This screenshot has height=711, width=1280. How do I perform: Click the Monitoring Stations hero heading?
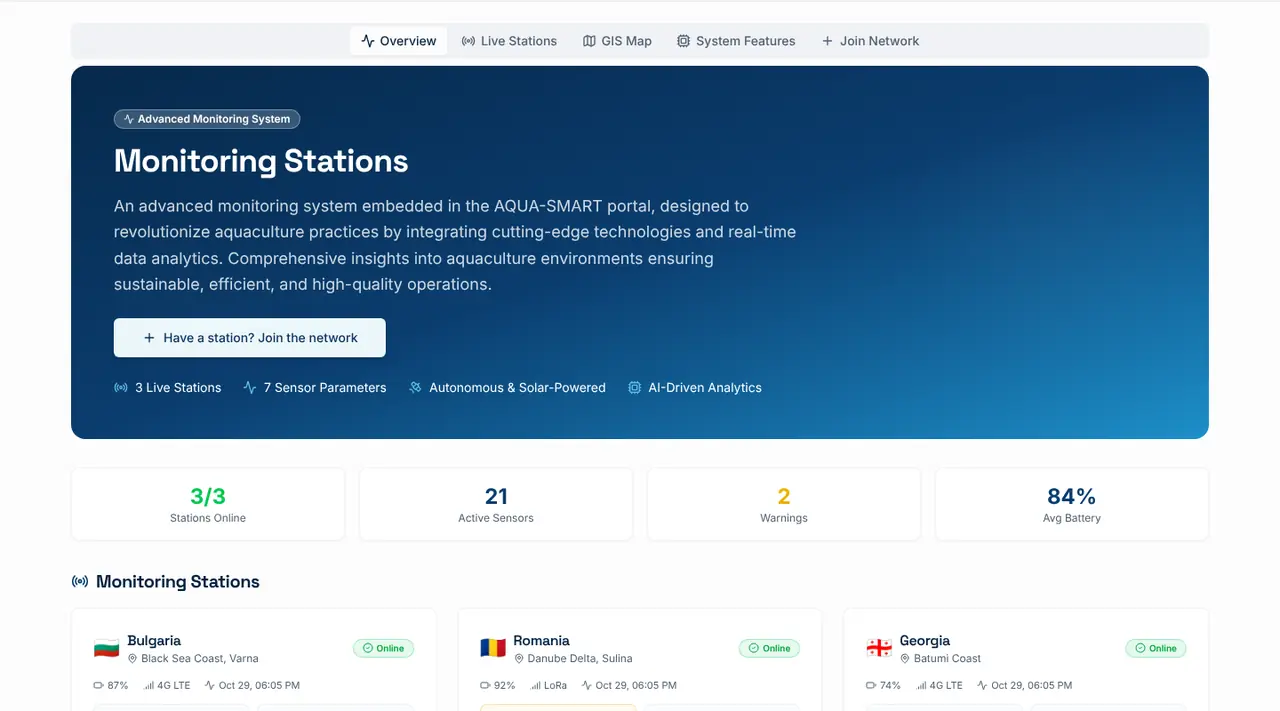261,161
